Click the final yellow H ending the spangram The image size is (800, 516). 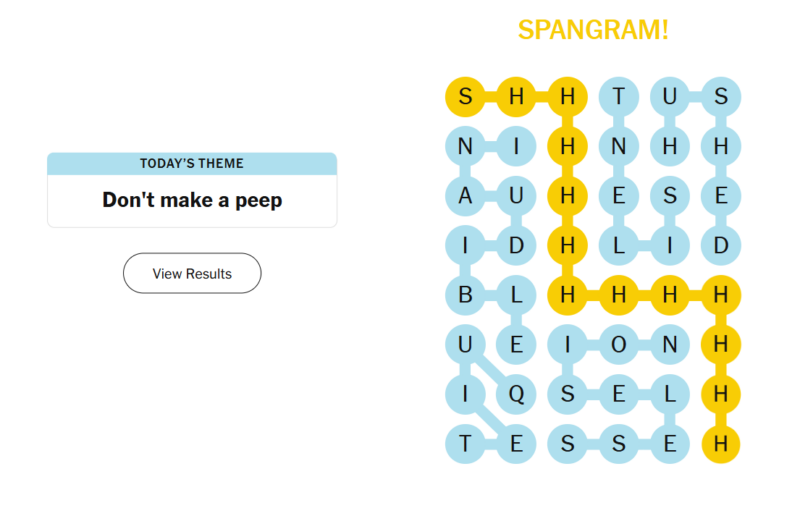(721, 444)
